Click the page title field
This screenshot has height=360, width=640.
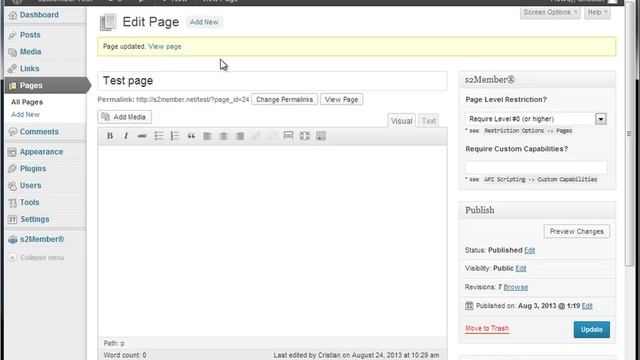(272, 81)
